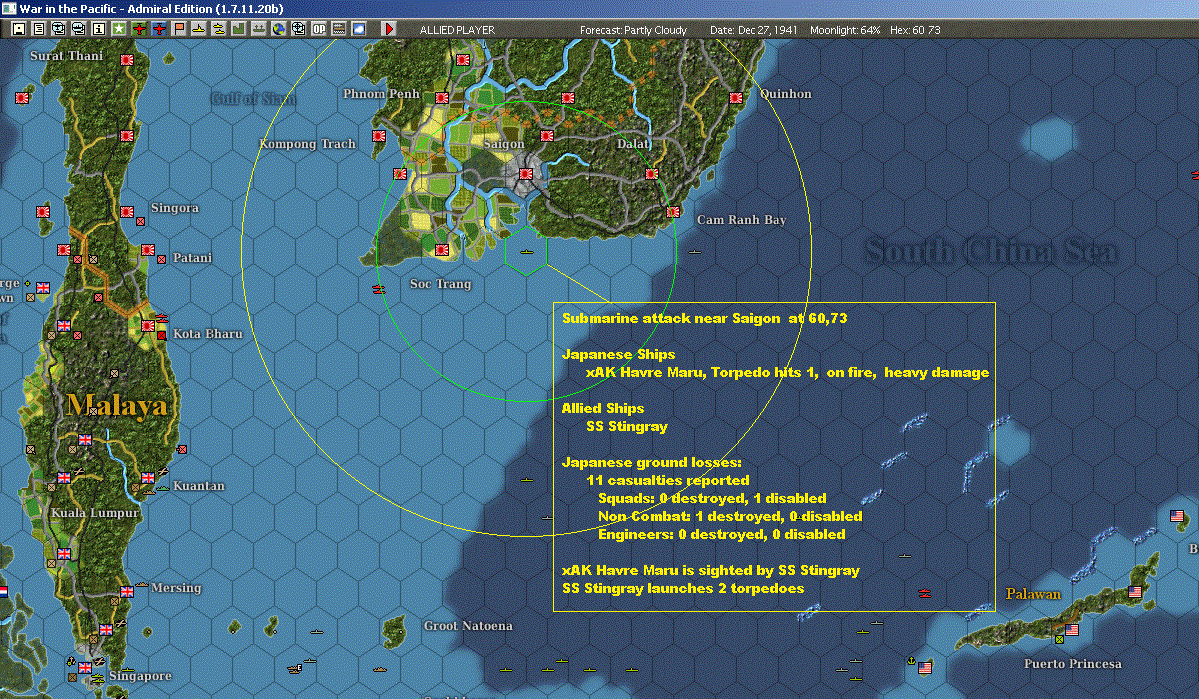Screen dimensions: 1199x699
Task: Select the Puerto Princesa US flag marker
Action: coord(1071,630)
